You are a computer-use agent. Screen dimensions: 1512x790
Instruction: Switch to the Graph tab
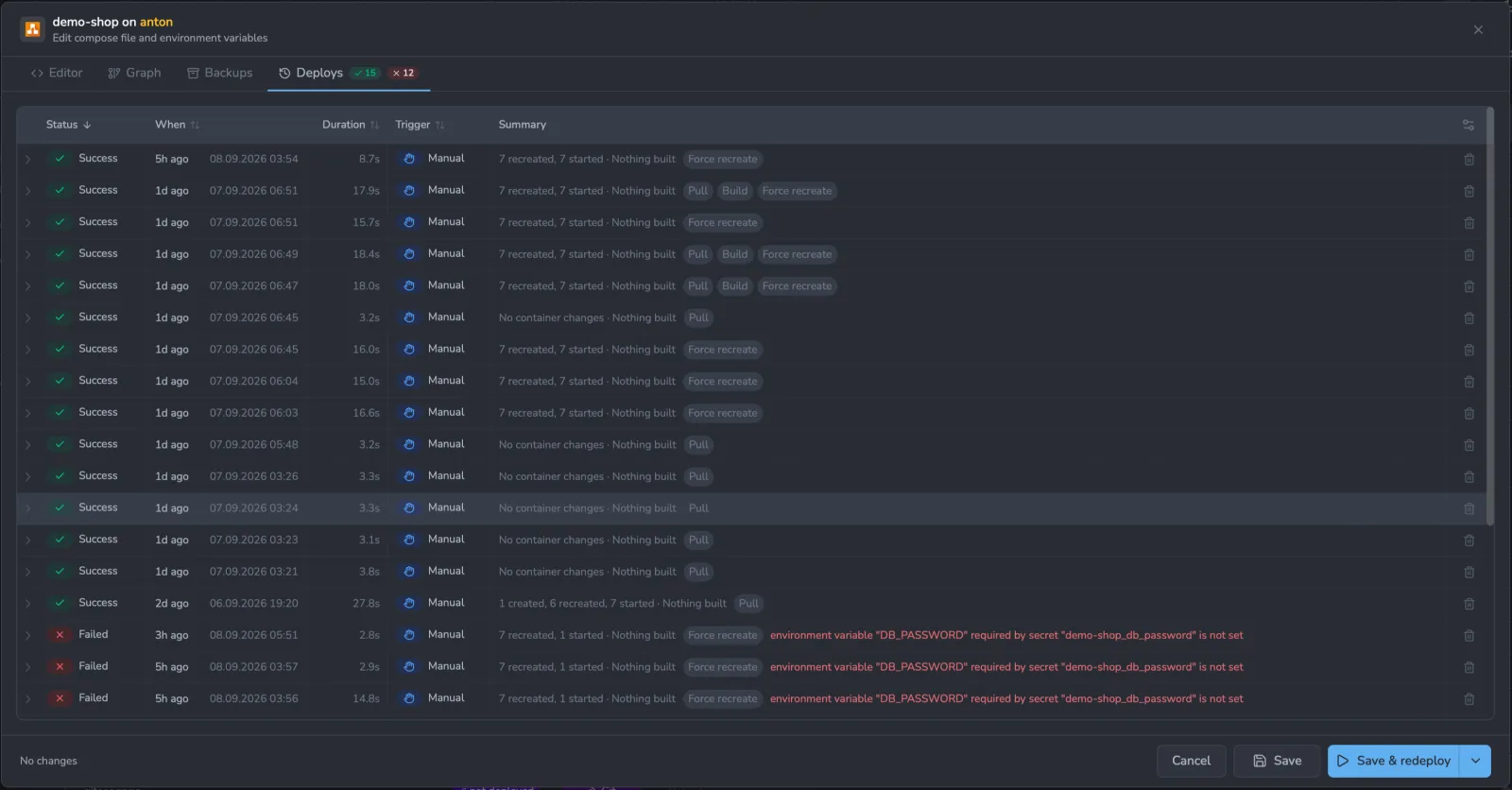[134, 73]
